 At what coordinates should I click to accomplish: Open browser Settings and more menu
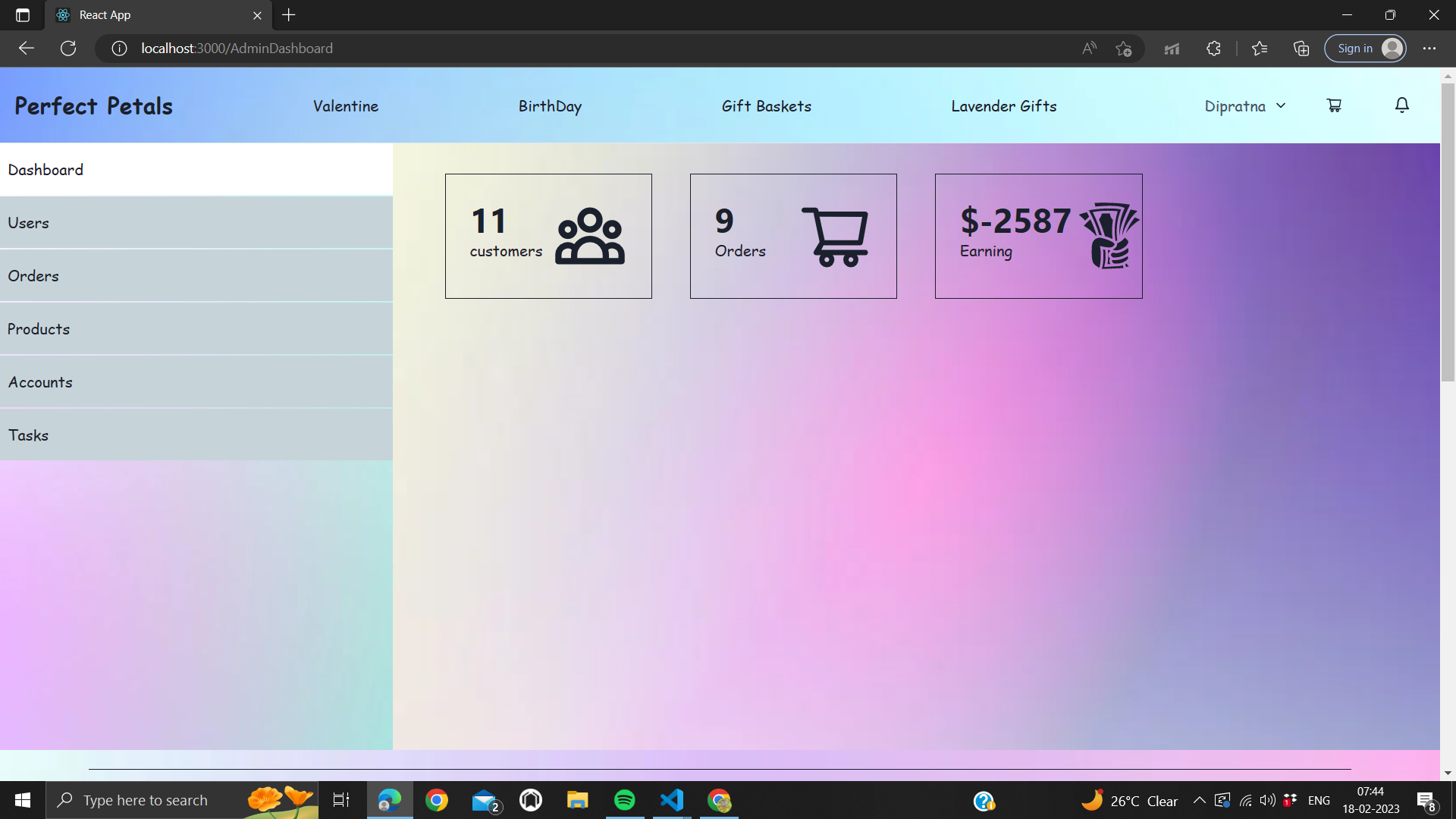click(x=1429, y=49)
